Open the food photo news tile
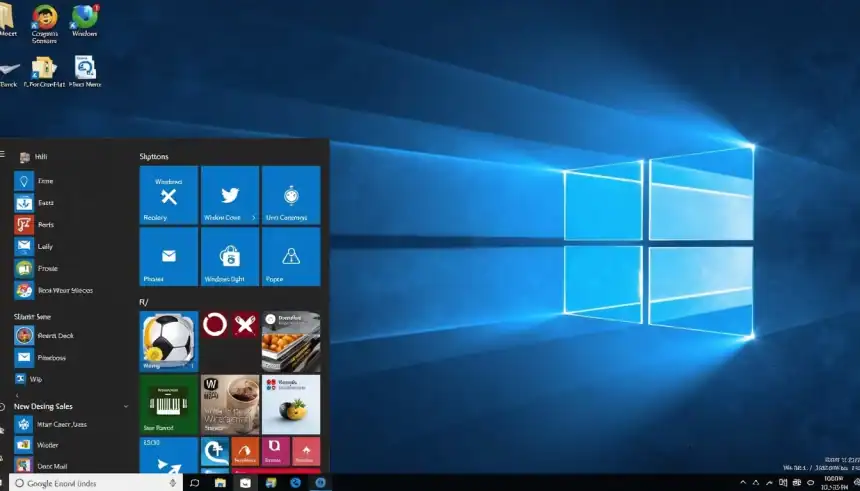Viewport: 860px width, 491px height. [x=291, y=341]
